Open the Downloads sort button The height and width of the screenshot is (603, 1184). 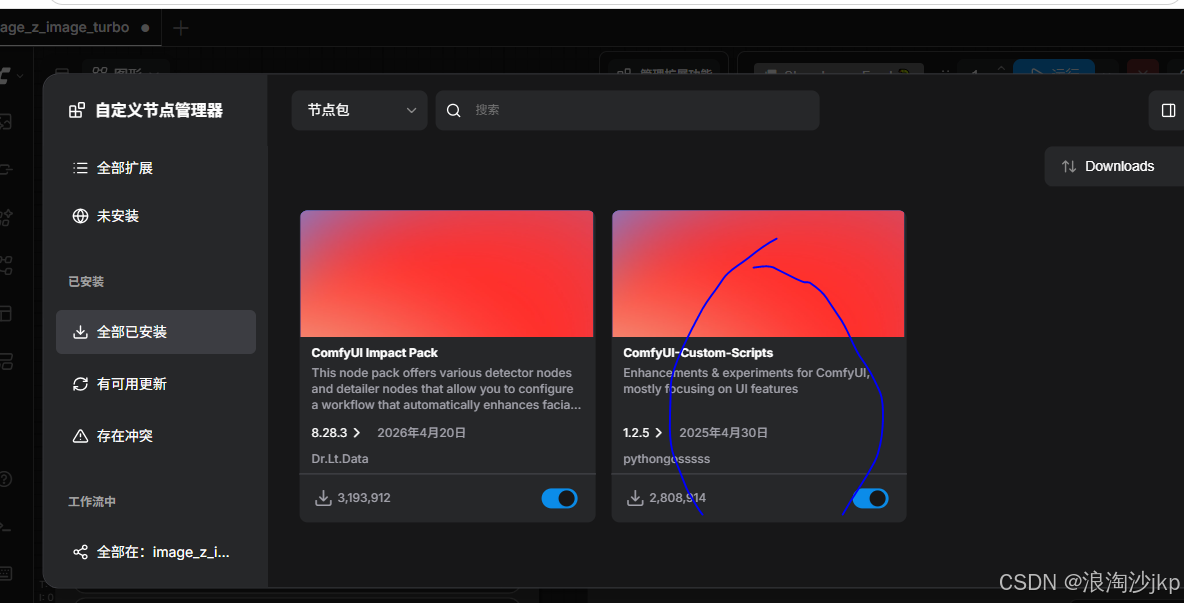click(x=1114, y=166)
